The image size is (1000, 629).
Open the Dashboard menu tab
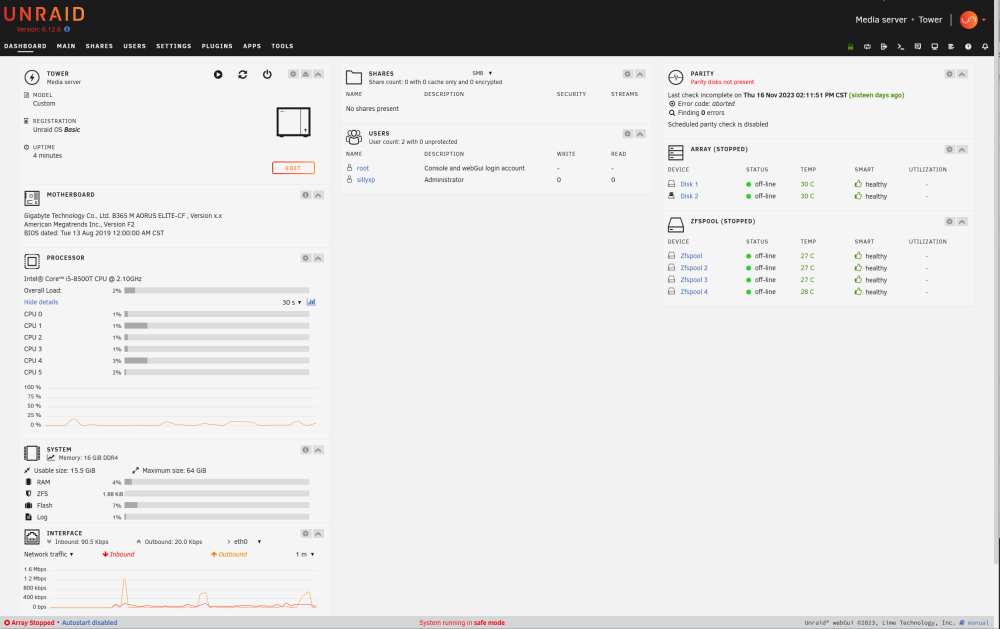(26, 46)
